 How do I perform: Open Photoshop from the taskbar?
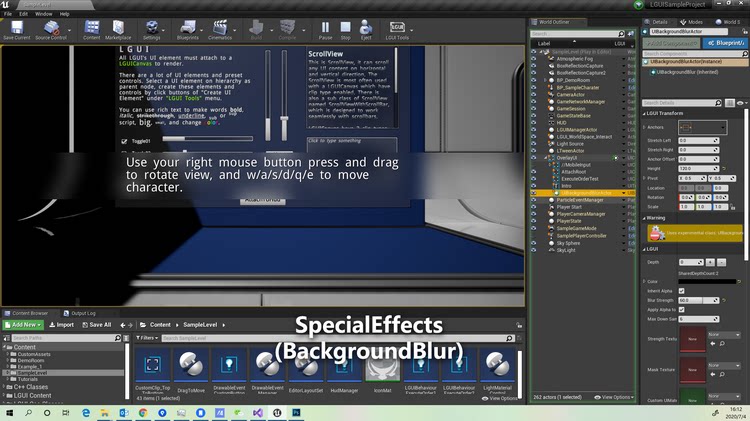296,412
